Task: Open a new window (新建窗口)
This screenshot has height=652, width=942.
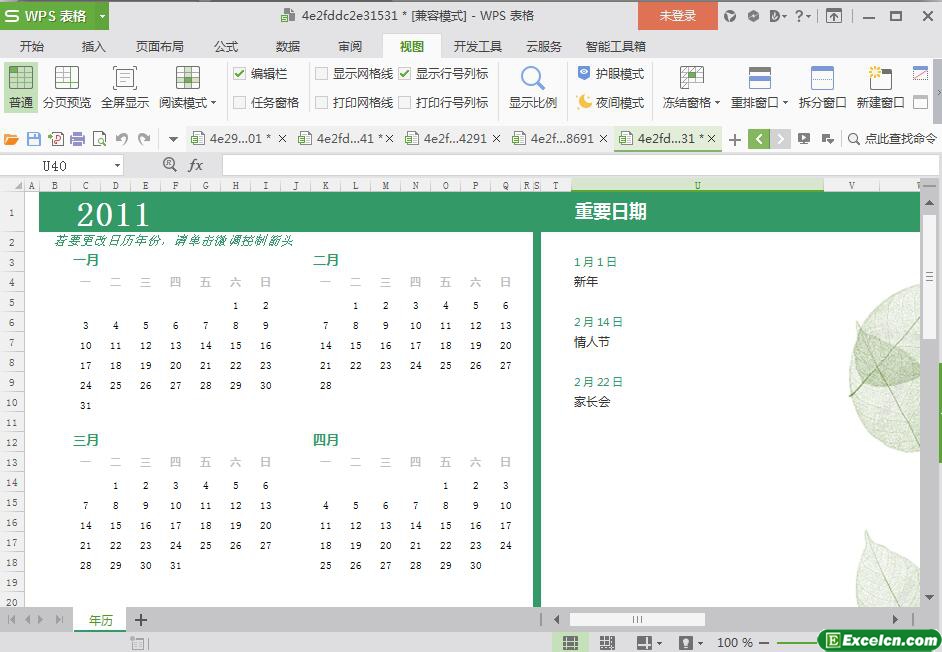Action: (880, 86)
